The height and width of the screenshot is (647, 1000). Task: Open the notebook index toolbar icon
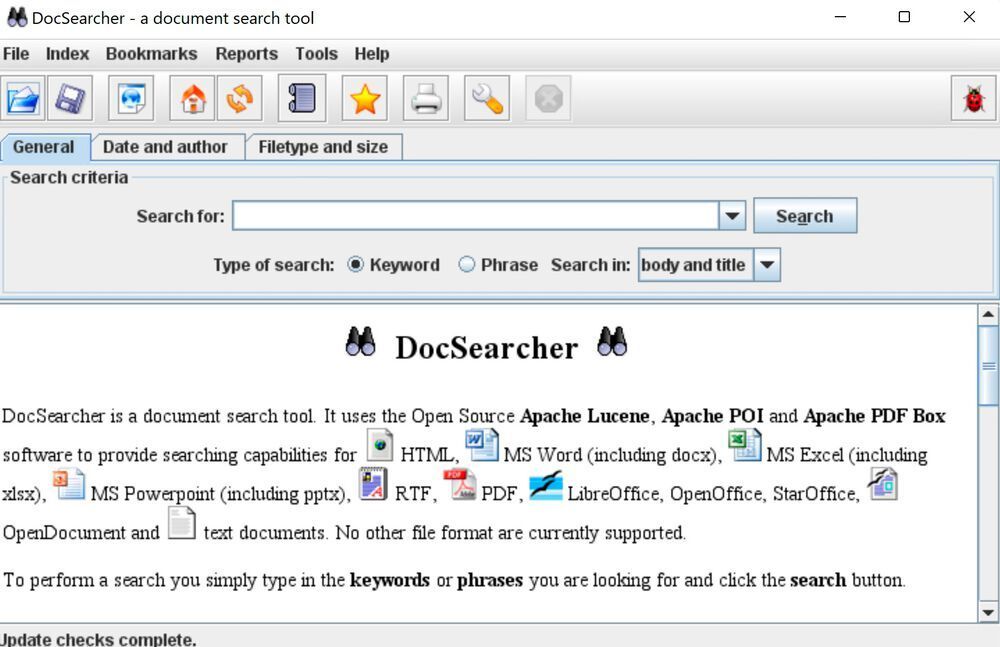(302, 98)
